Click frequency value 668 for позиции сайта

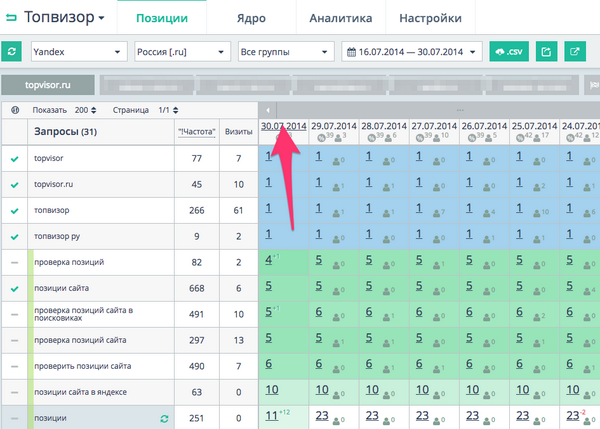pos(197,289)
